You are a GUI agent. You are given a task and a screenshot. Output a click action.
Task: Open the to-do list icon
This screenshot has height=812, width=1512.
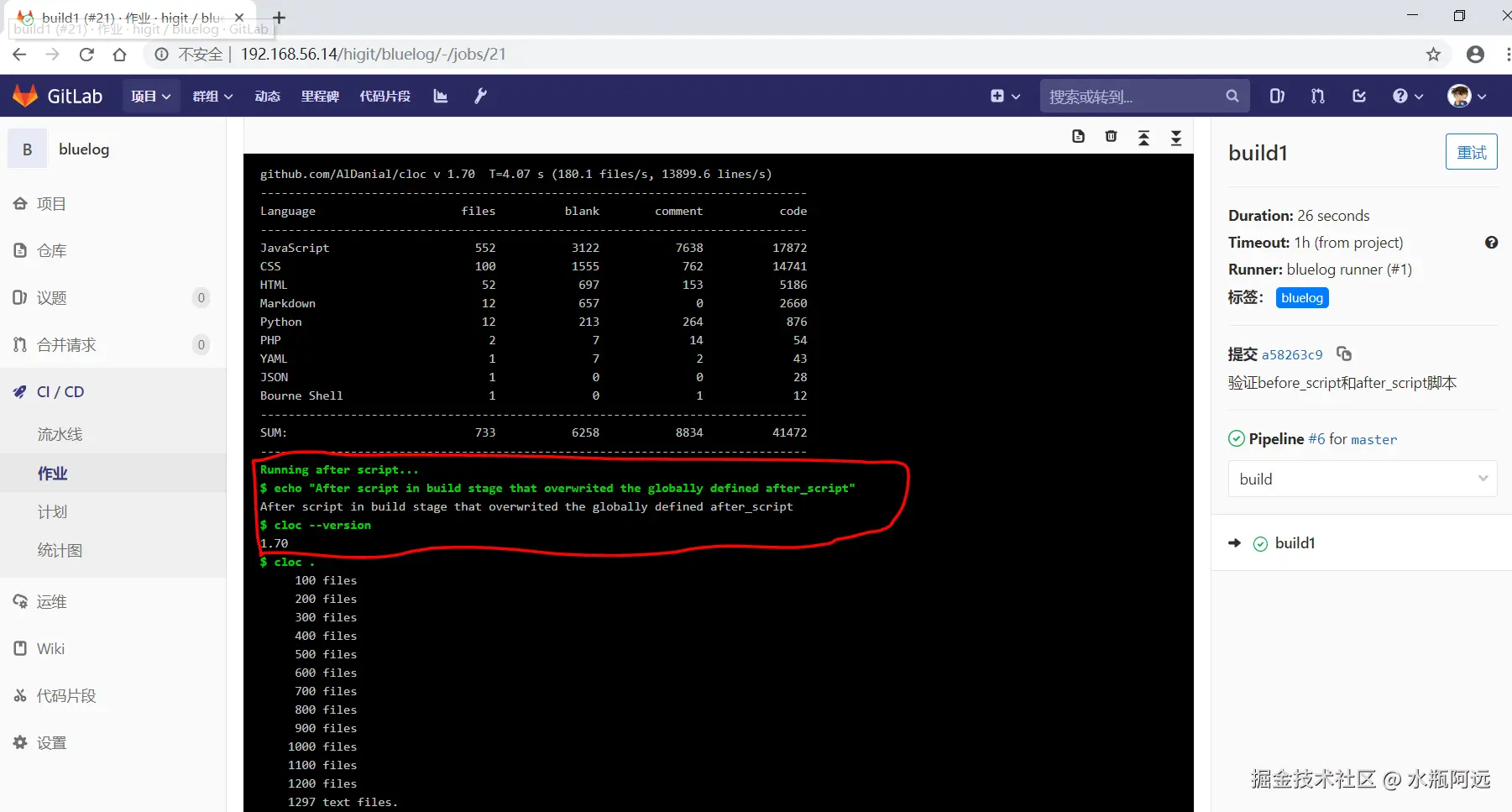pyautogui.click(x=1359, y=96)
